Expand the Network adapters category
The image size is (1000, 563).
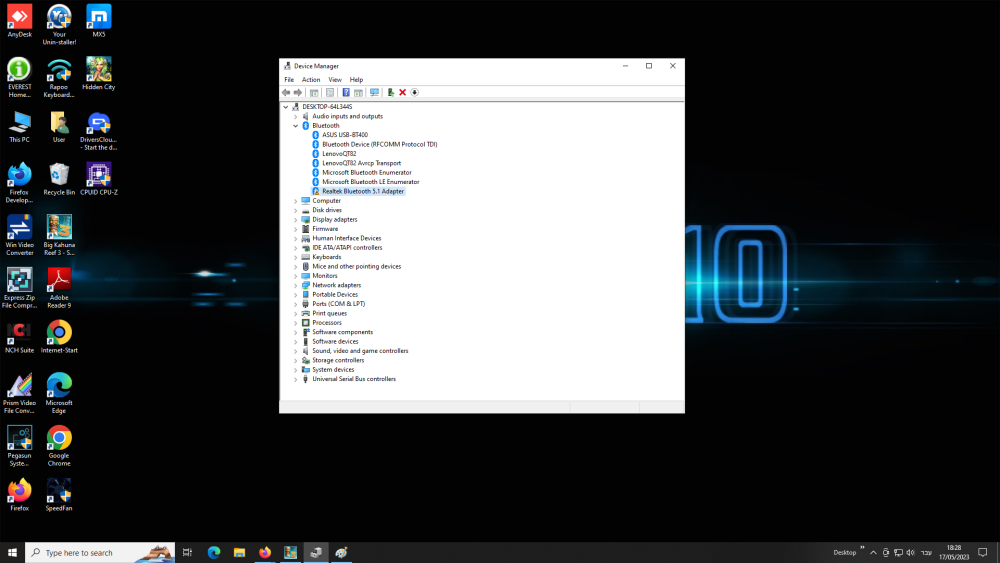click(295, 285)
